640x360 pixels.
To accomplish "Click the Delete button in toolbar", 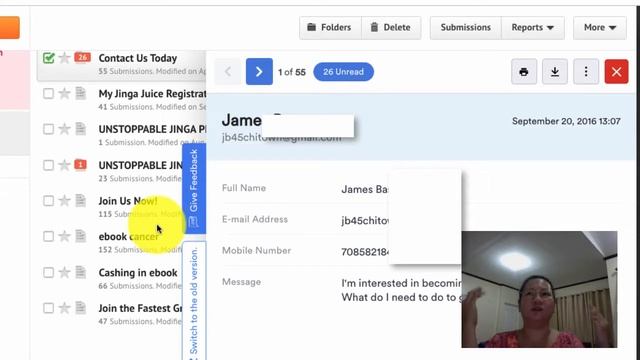I will click(x=391, y=28).
